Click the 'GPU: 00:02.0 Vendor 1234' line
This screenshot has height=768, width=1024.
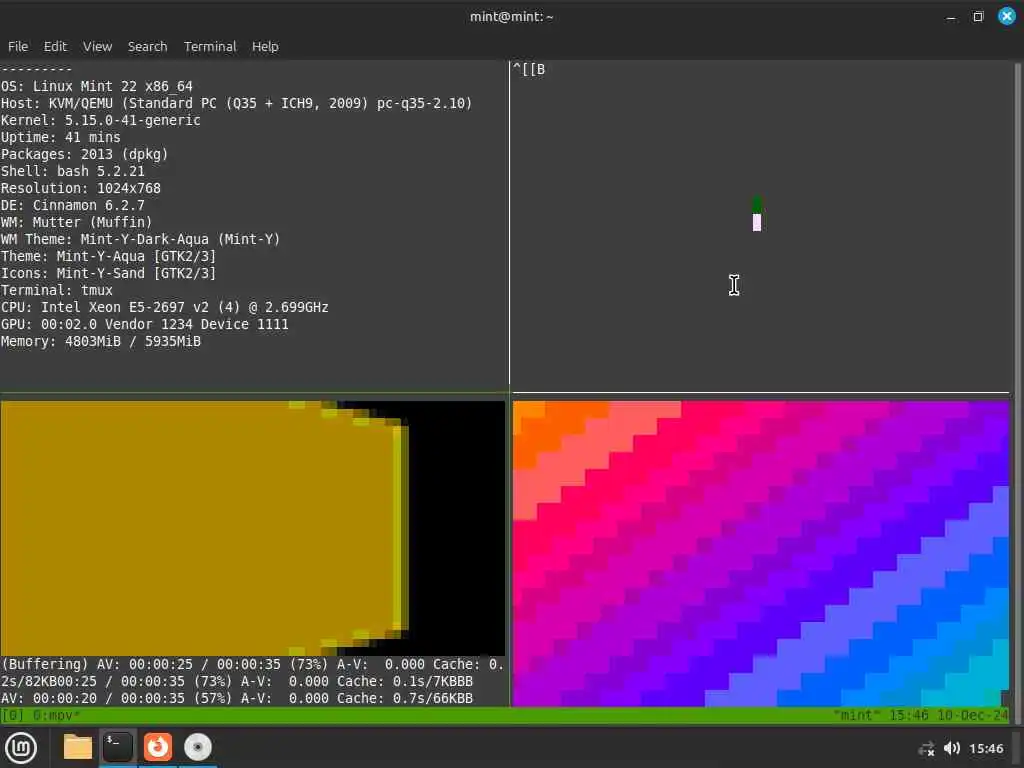click(144, 324)
